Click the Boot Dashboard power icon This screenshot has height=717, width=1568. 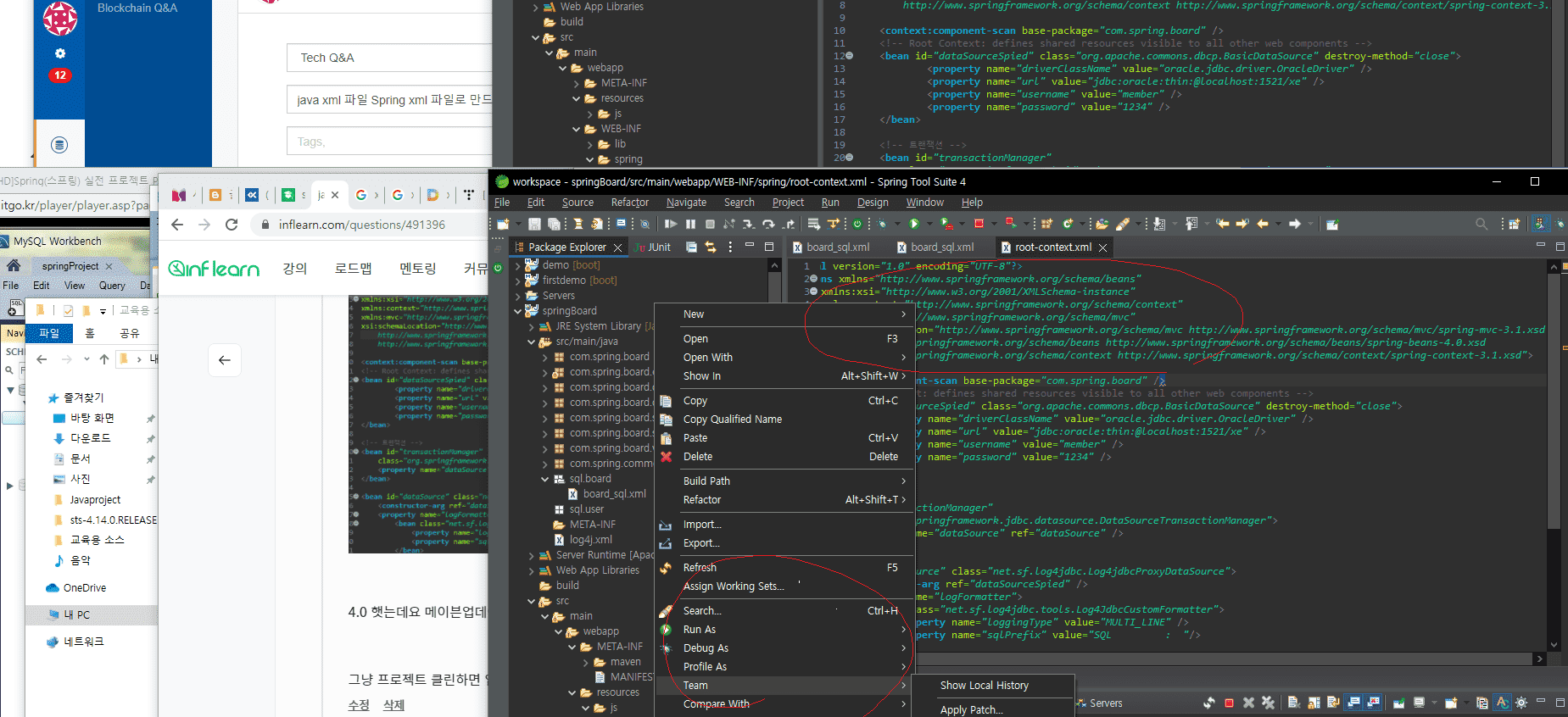857,225
